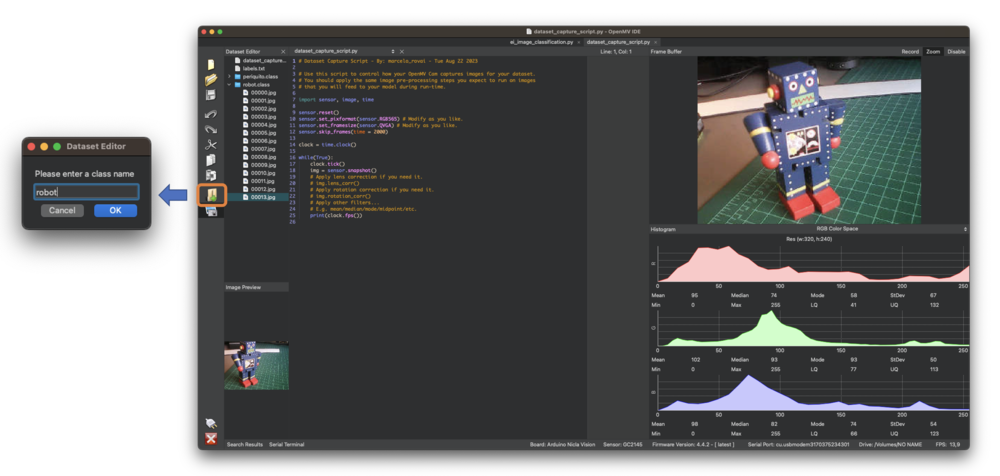Toggle Record in the Frame Buffer header
1000x476 pixels.
[910, 52]
